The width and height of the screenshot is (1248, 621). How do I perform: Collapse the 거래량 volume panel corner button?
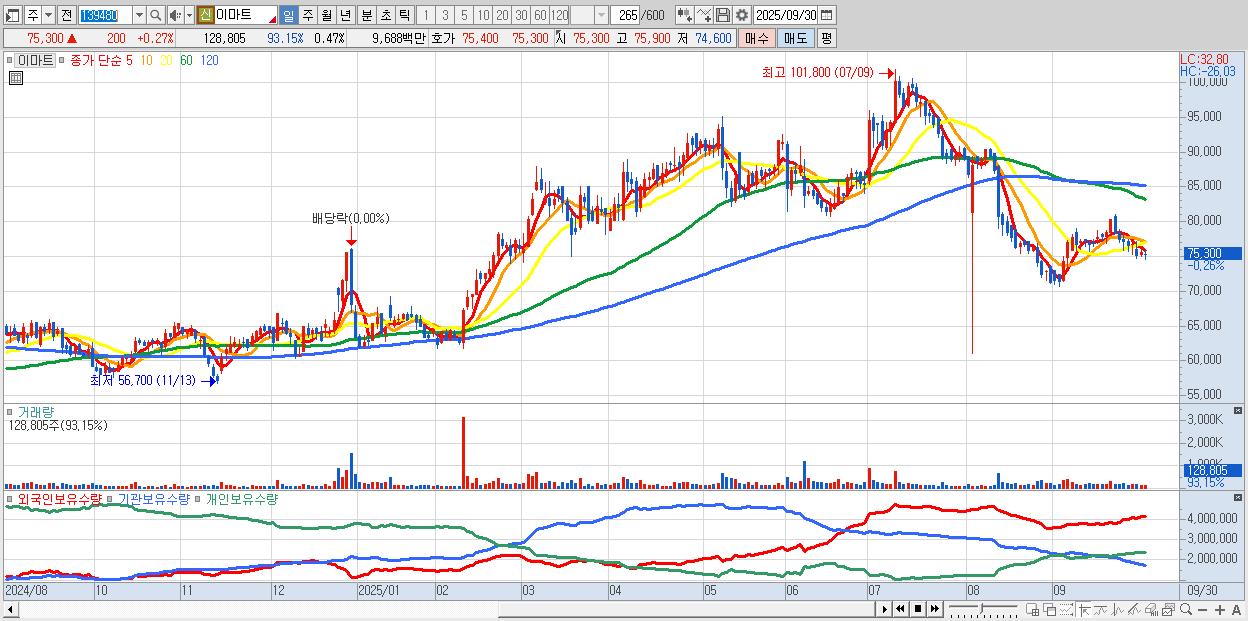click(x=1238, y=411)
